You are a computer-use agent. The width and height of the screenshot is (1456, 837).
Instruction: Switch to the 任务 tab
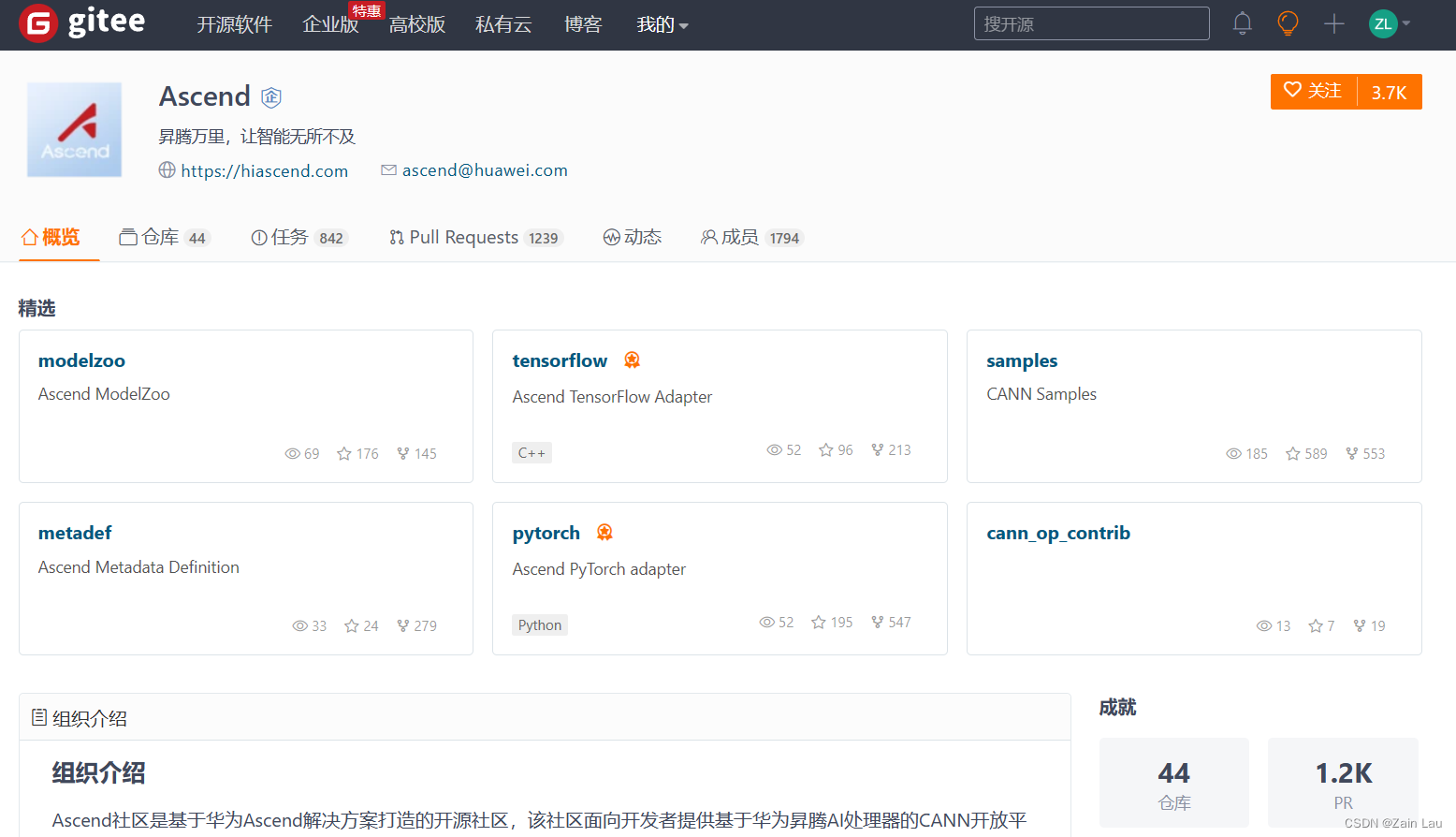click(x=299, y=238)
